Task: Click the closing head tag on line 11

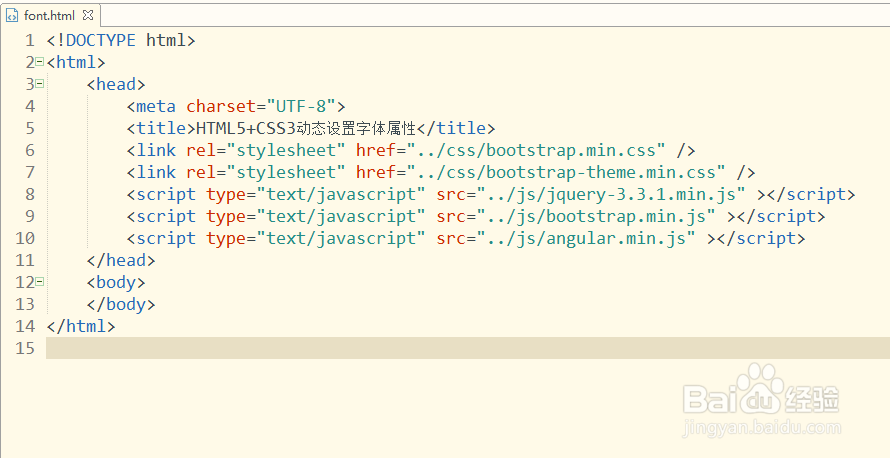Action: click(x=121, y=260)
